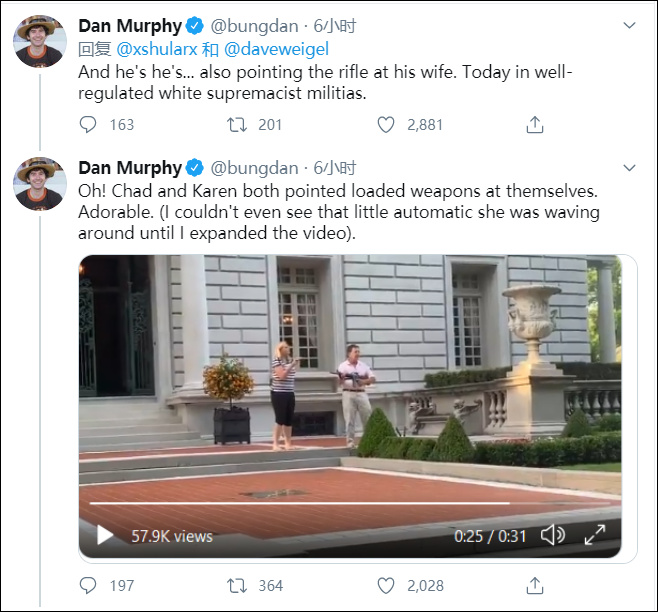Retweet the first tweet with 201 retweets
The height and width of the screenshot is (612, 658).
click(x=237, y=125)
